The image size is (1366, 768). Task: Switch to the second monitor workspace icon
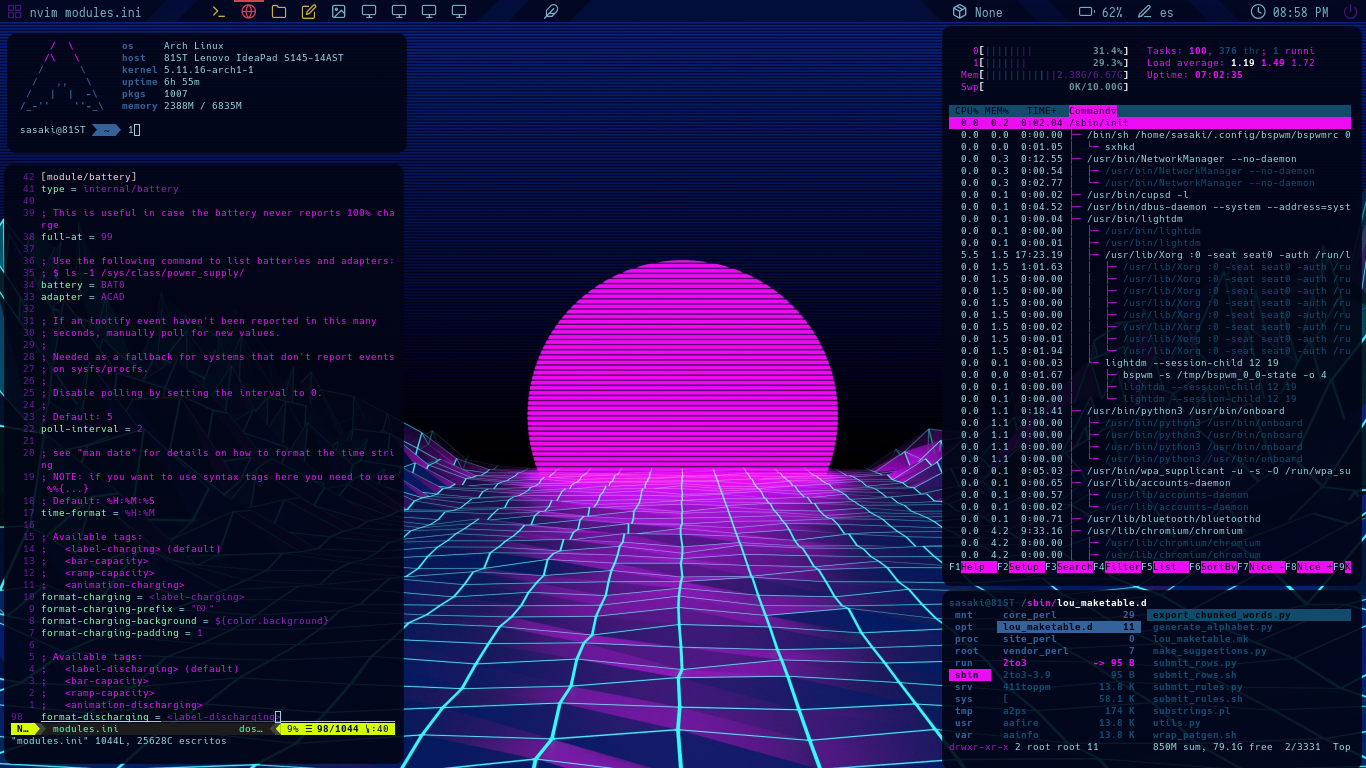(x=399, y=12)
